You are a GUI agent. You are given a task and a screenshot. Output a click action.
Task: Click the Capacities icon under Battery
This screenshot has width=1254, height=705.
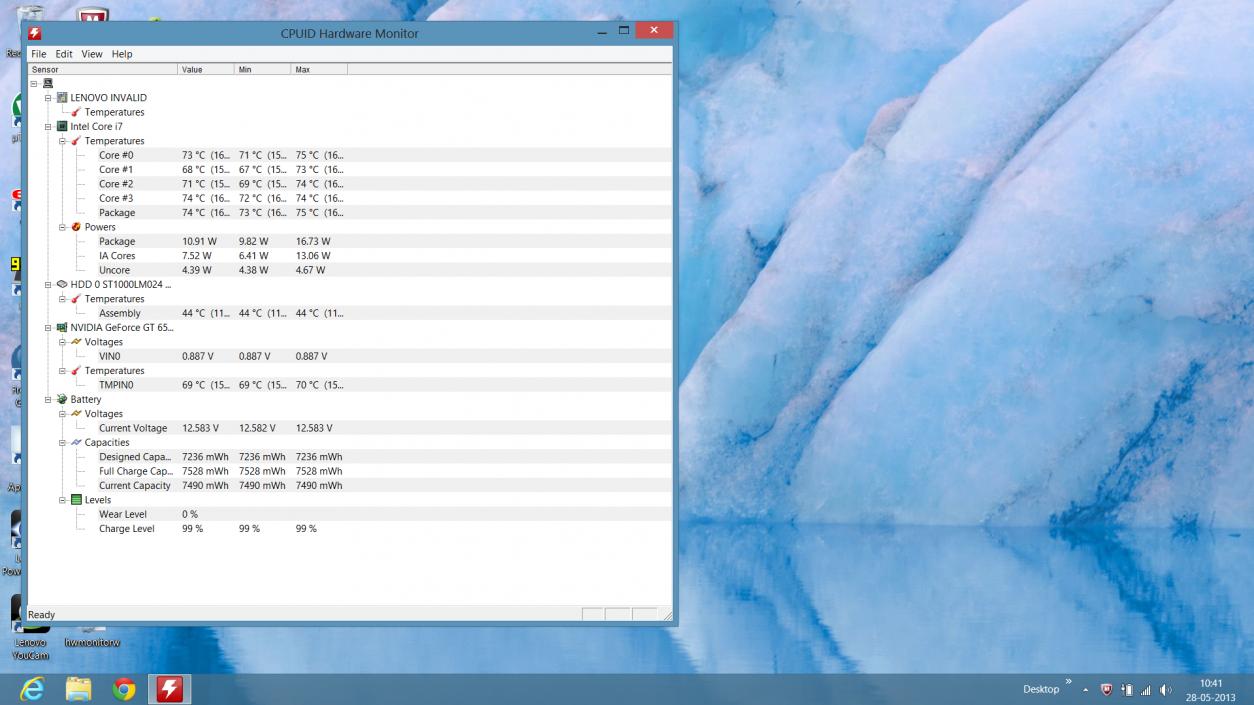click(x=76, y=442)
